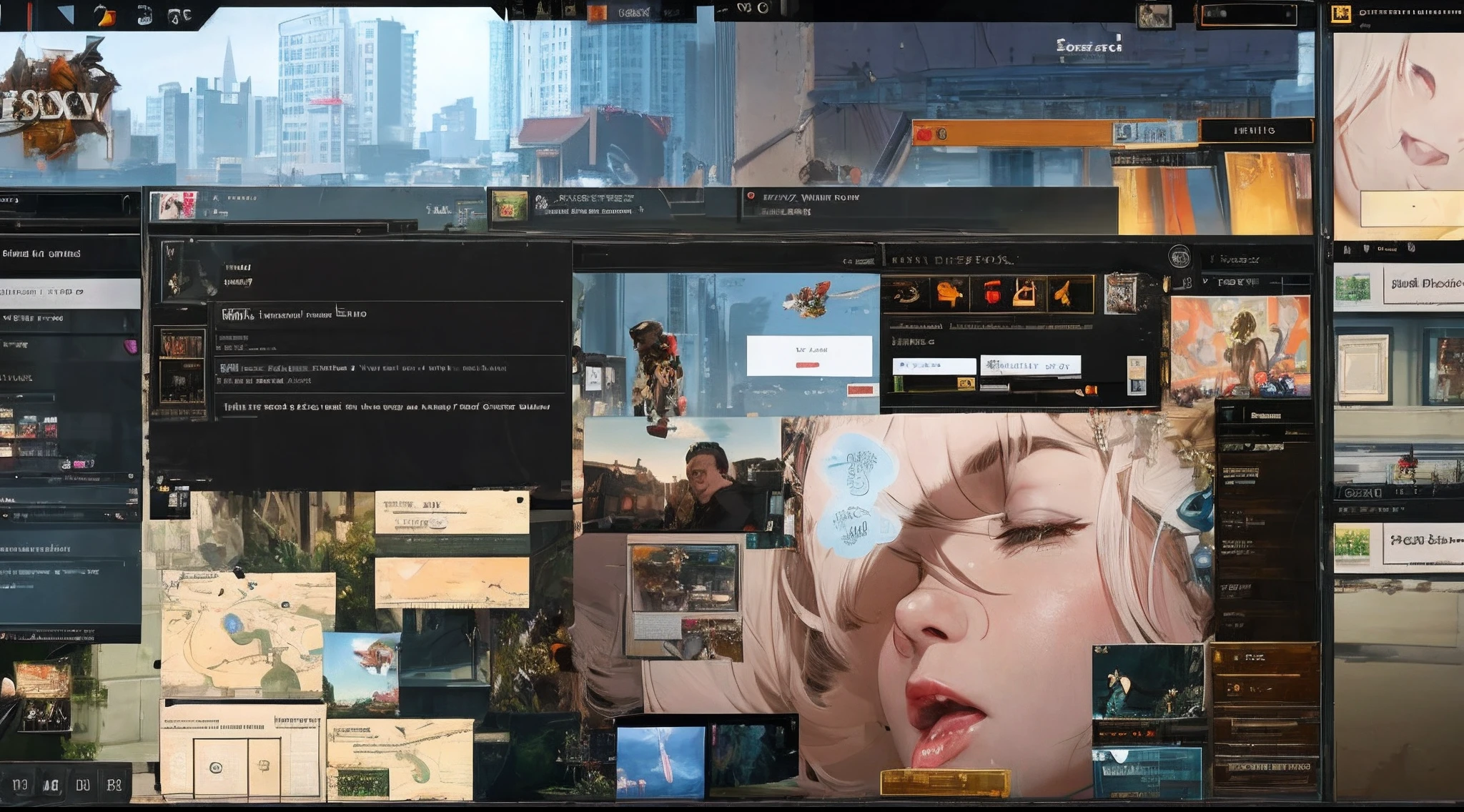1464x812 pixels.
Task: Click the orange bird icon in top-left toolbar
Action: tap(105, 15)
